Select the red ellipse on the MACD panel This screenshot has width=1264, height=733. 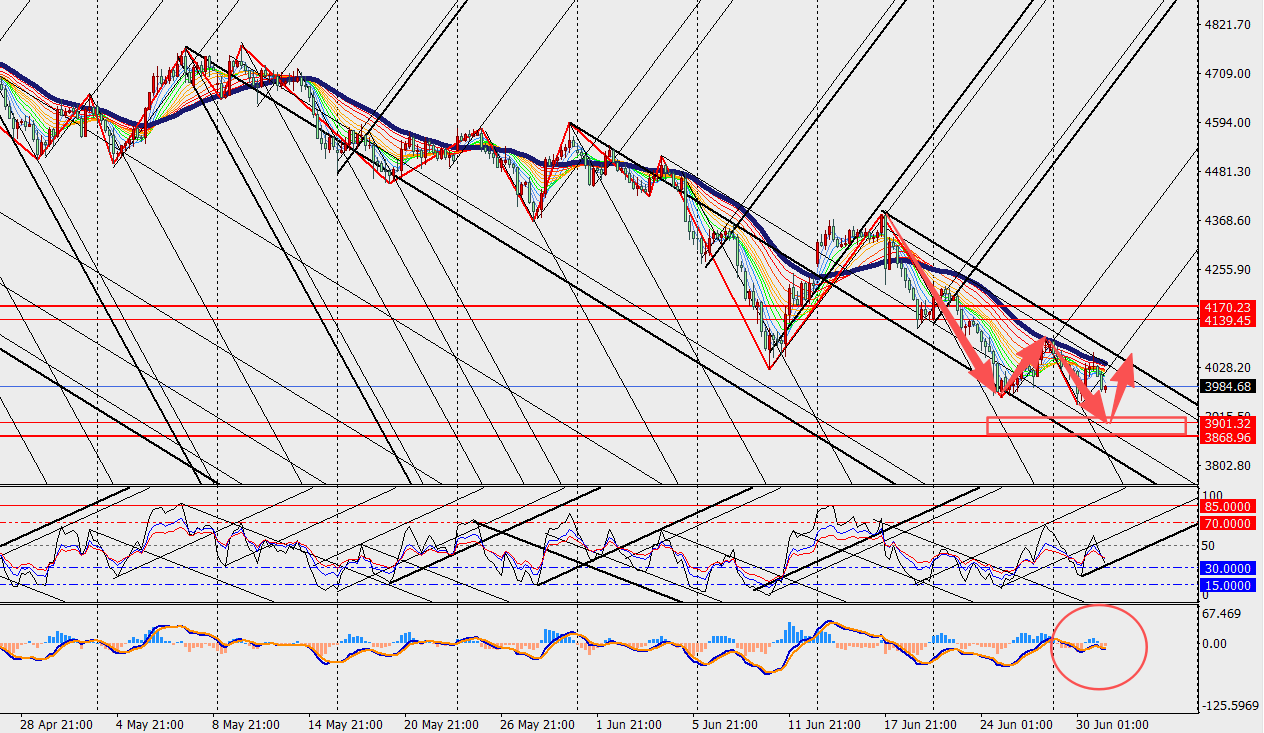pos(1099,648)
